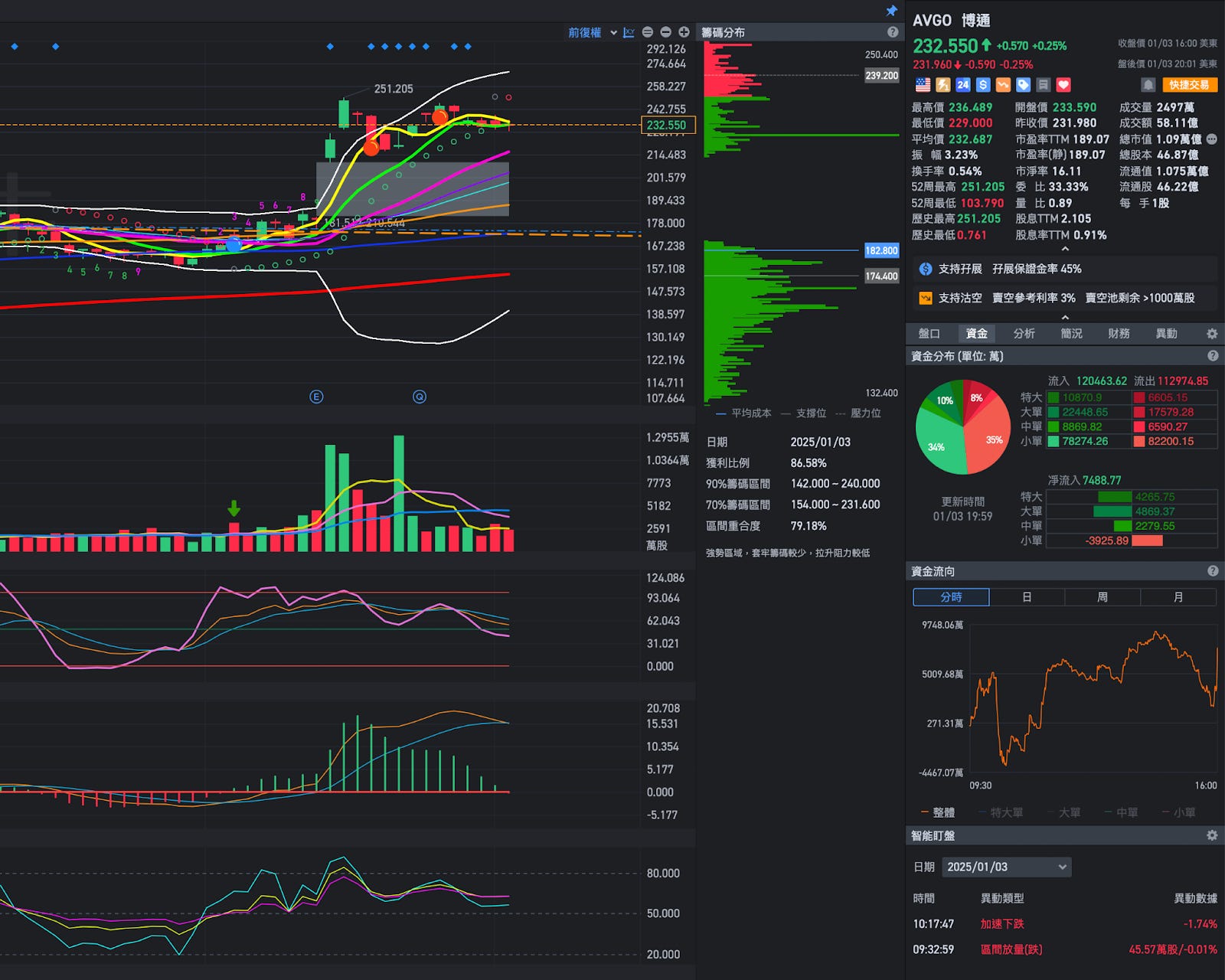Toggle the 特大單 line legend

tap(1001, 812)
